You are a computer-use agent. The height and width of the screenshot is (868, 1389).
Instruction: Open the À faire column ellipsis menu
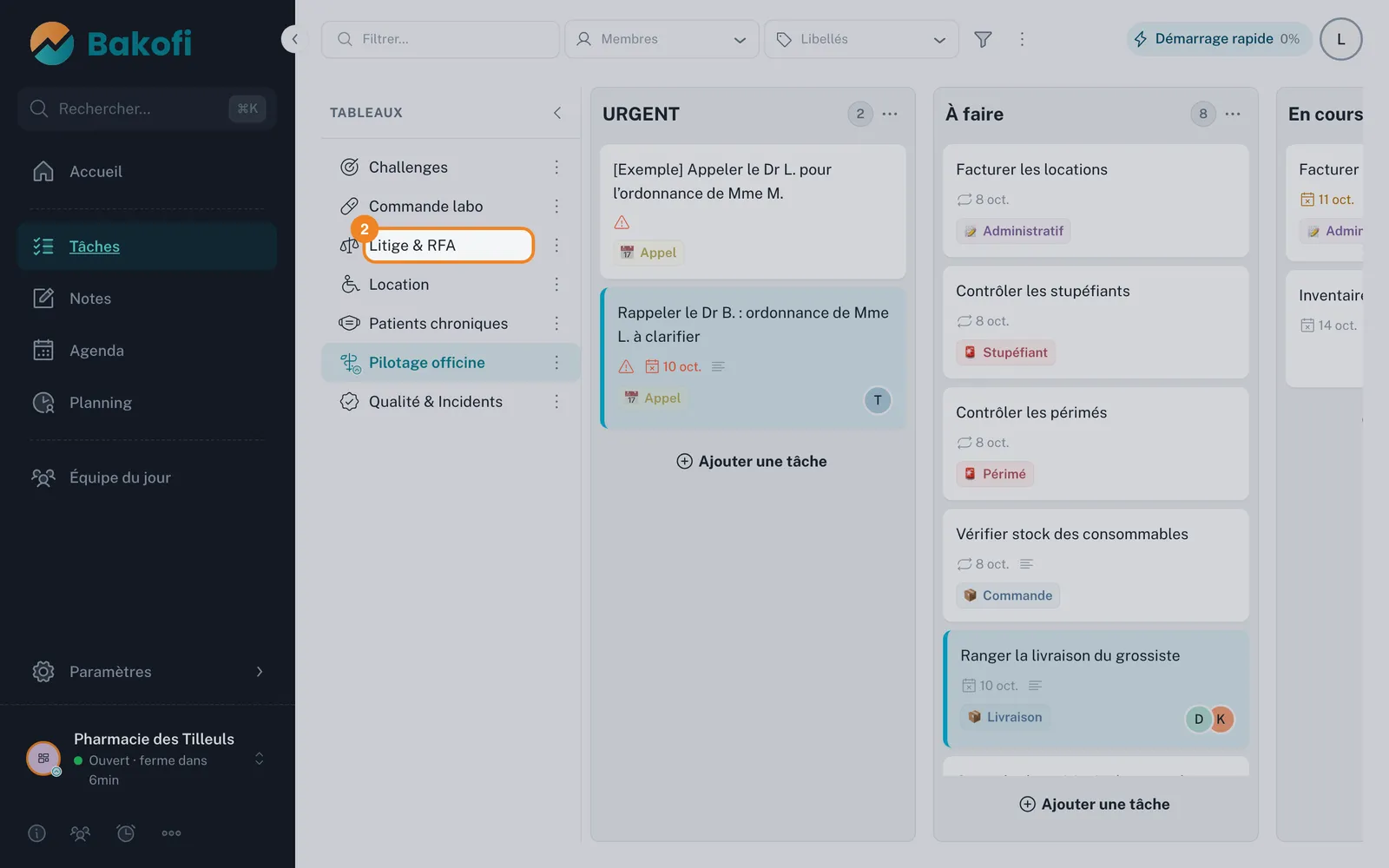(1233, 114)
